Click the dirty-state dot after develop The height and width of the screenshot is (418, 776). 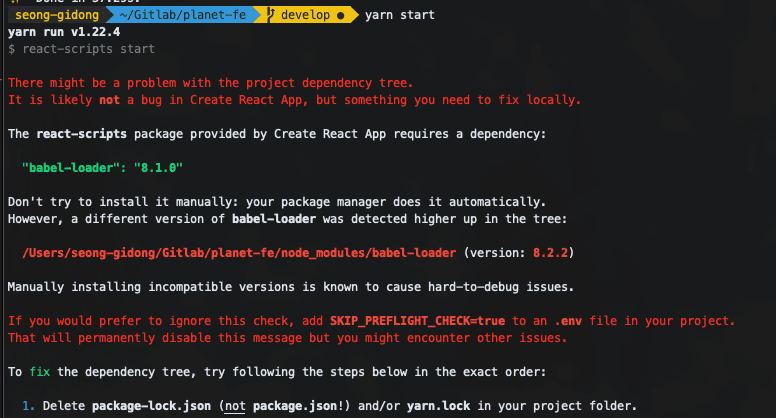340,15
